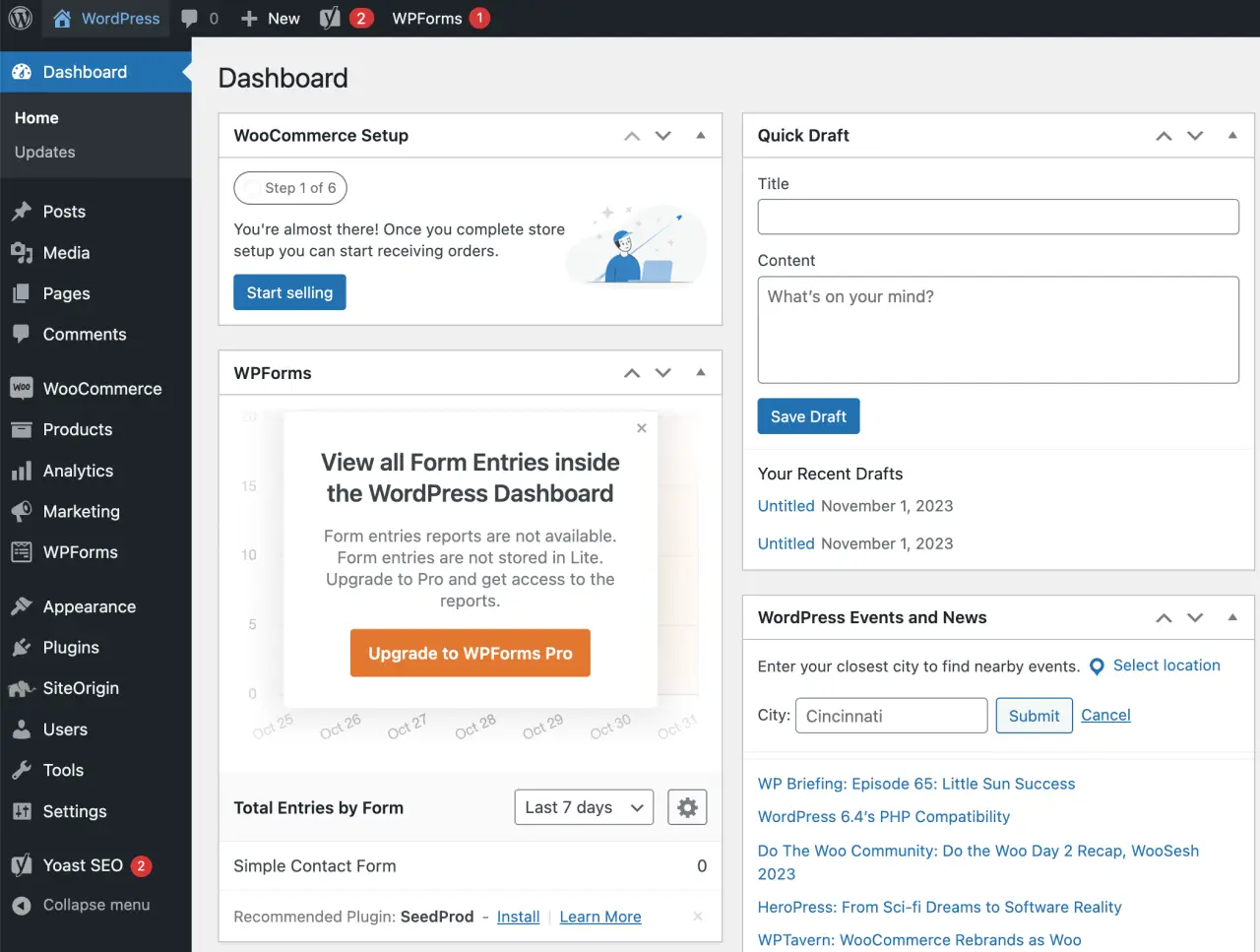Click Upgrade to WPForms Pro button
1260x952 pixels.
pyautogui.click(x=471, y=653)
